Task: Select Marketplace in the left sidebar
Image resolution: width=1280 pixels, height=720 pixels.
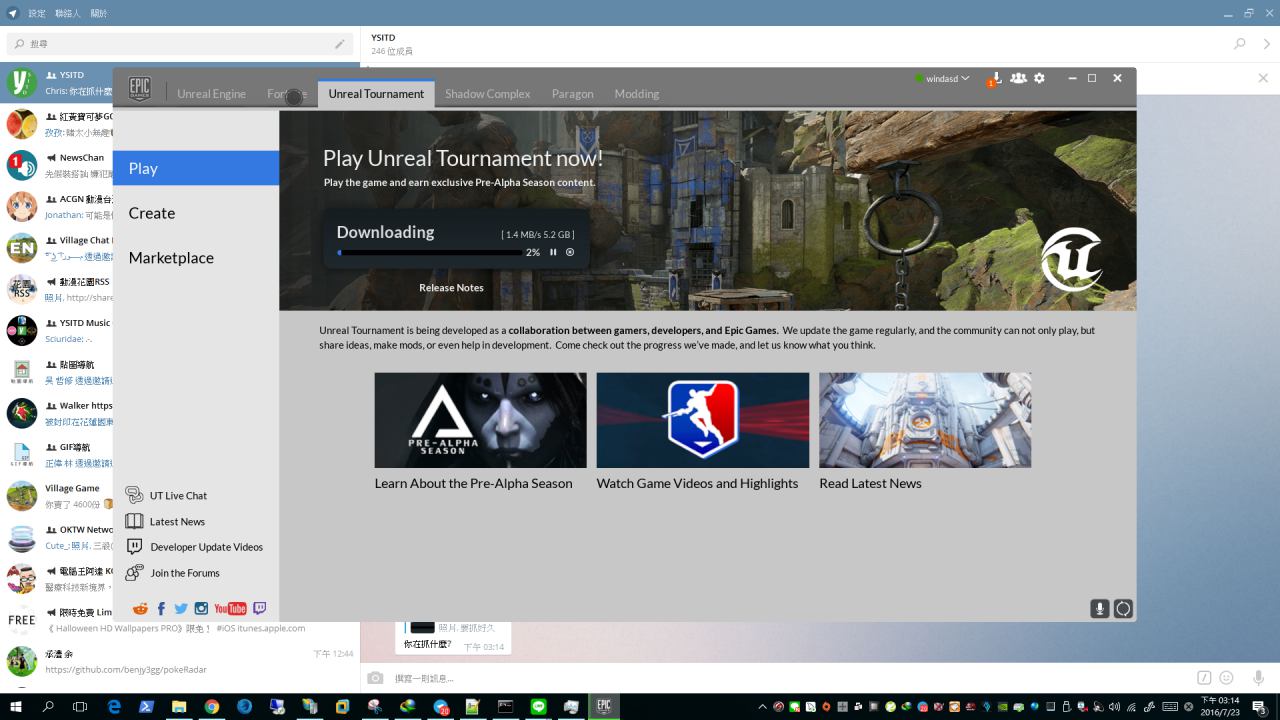Action: coord(171,258)
